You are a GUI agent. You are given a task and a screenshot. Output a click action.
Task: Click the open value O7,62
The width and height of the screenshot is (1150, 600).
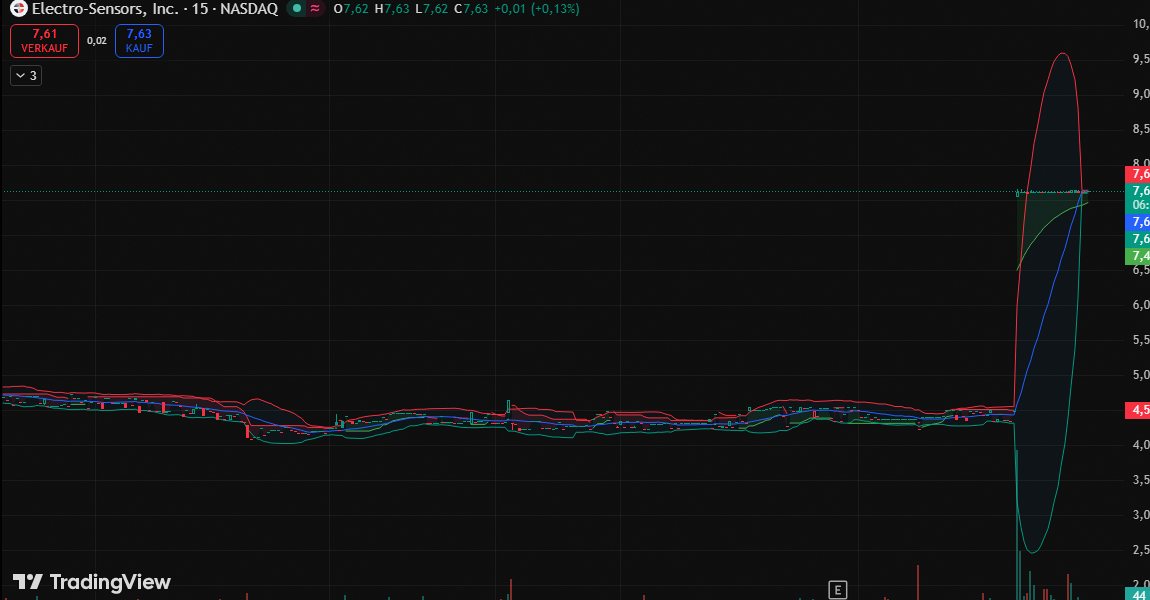pos(351,9)
